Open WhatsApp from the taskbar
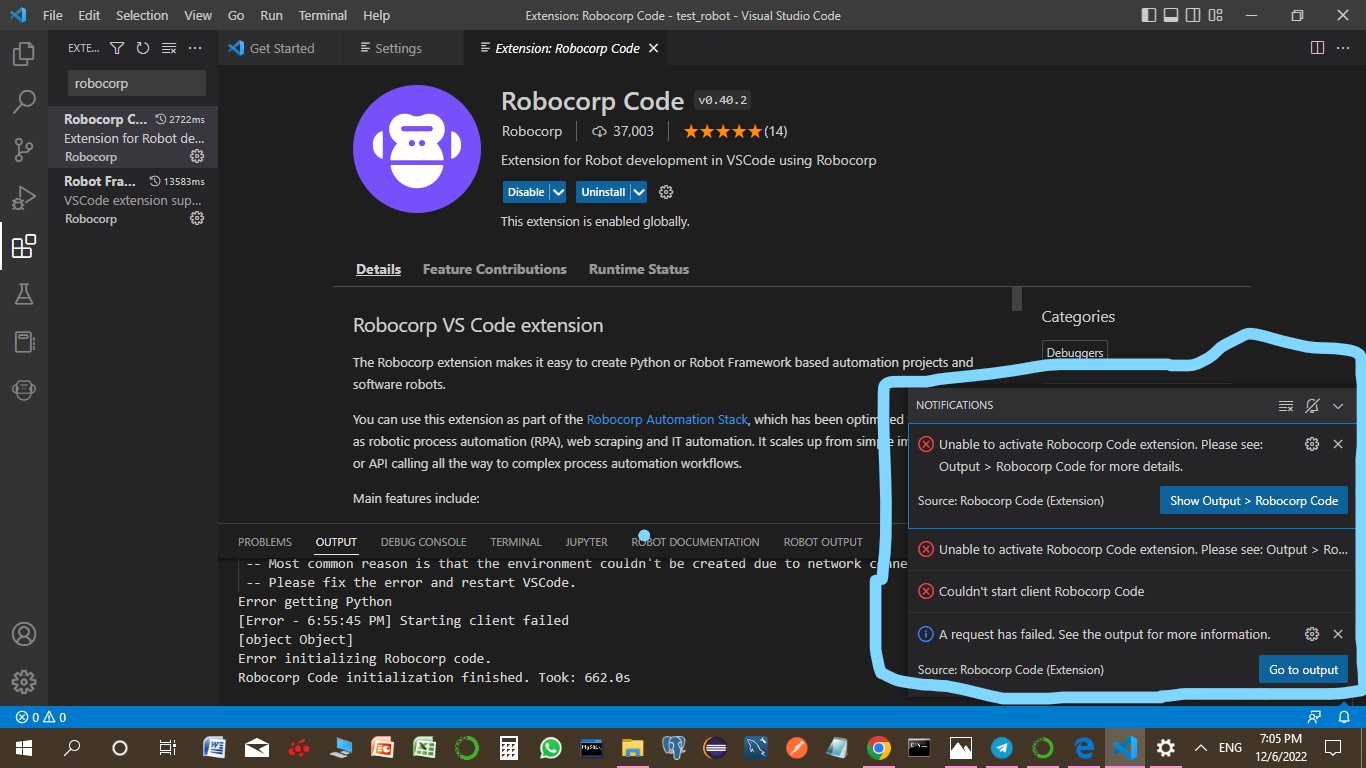Viewport: 1366px width, 768px height. click(x=551, y=747)
